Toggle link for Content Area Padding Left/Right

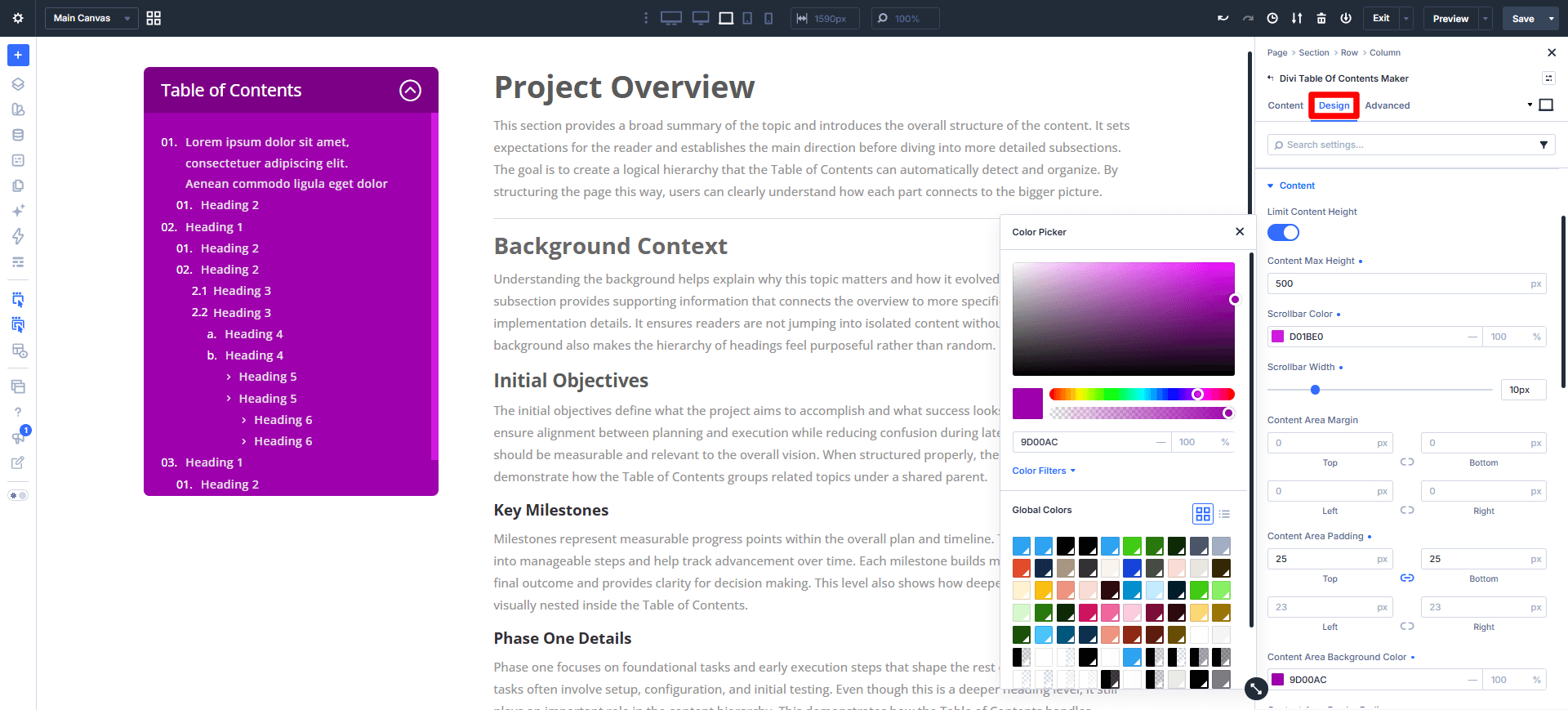[x=1407, y=626]
